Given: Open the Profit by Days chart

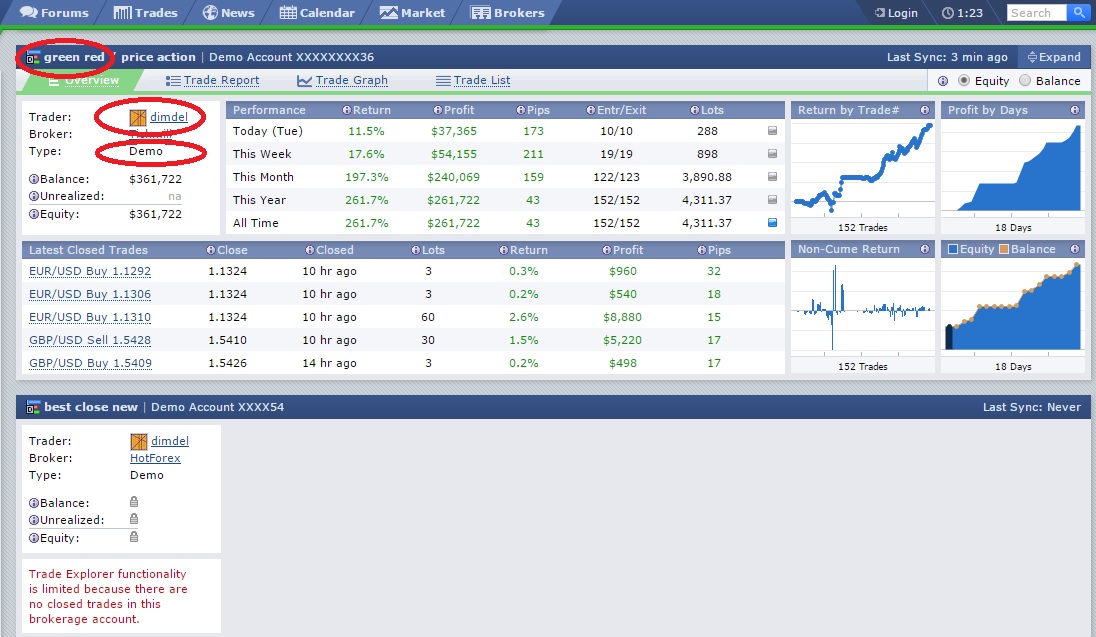Looking at the screenshot, I should [1013, 168].
